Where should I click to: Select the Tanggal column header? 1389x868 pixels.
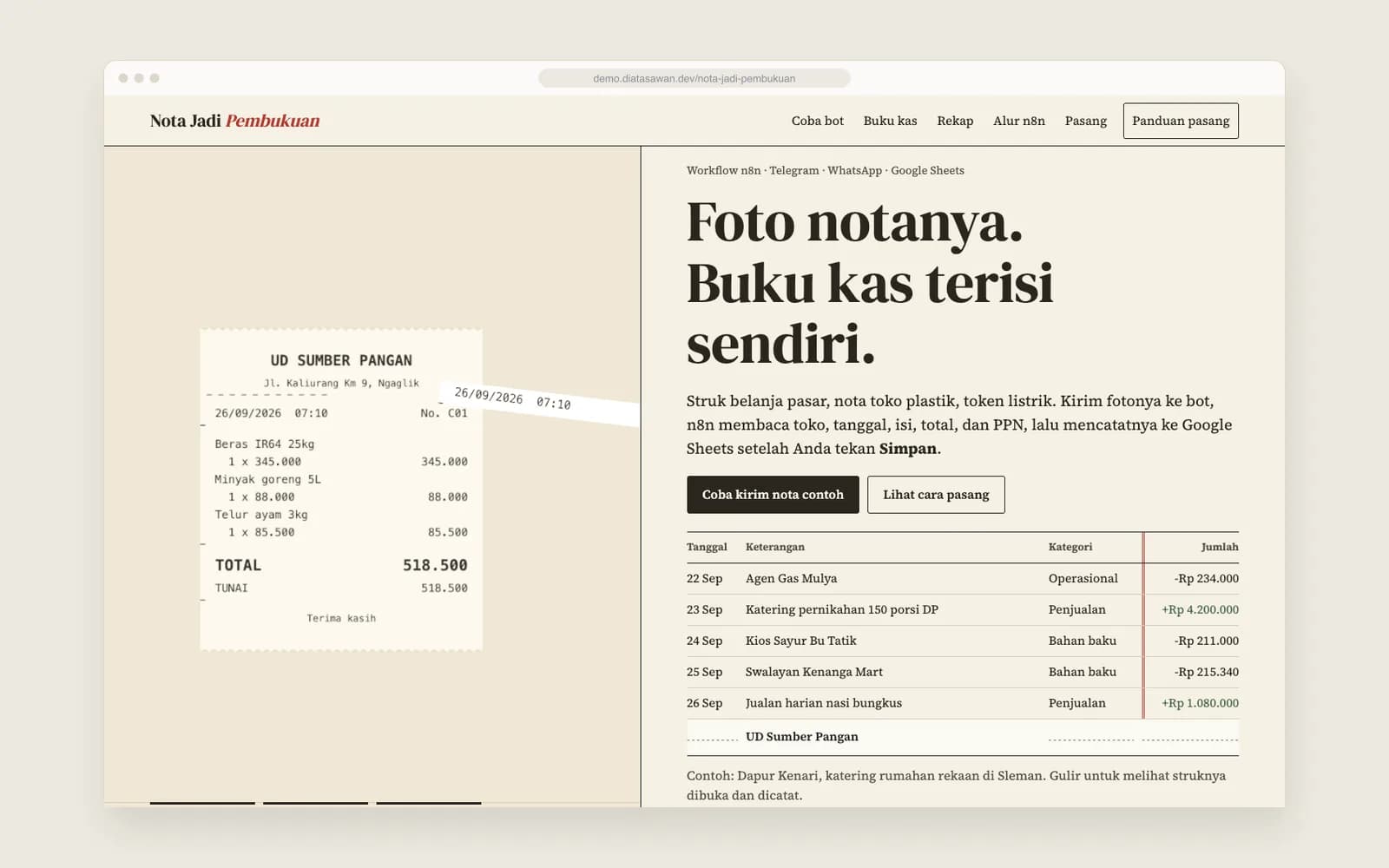click(x=707, y=547)
